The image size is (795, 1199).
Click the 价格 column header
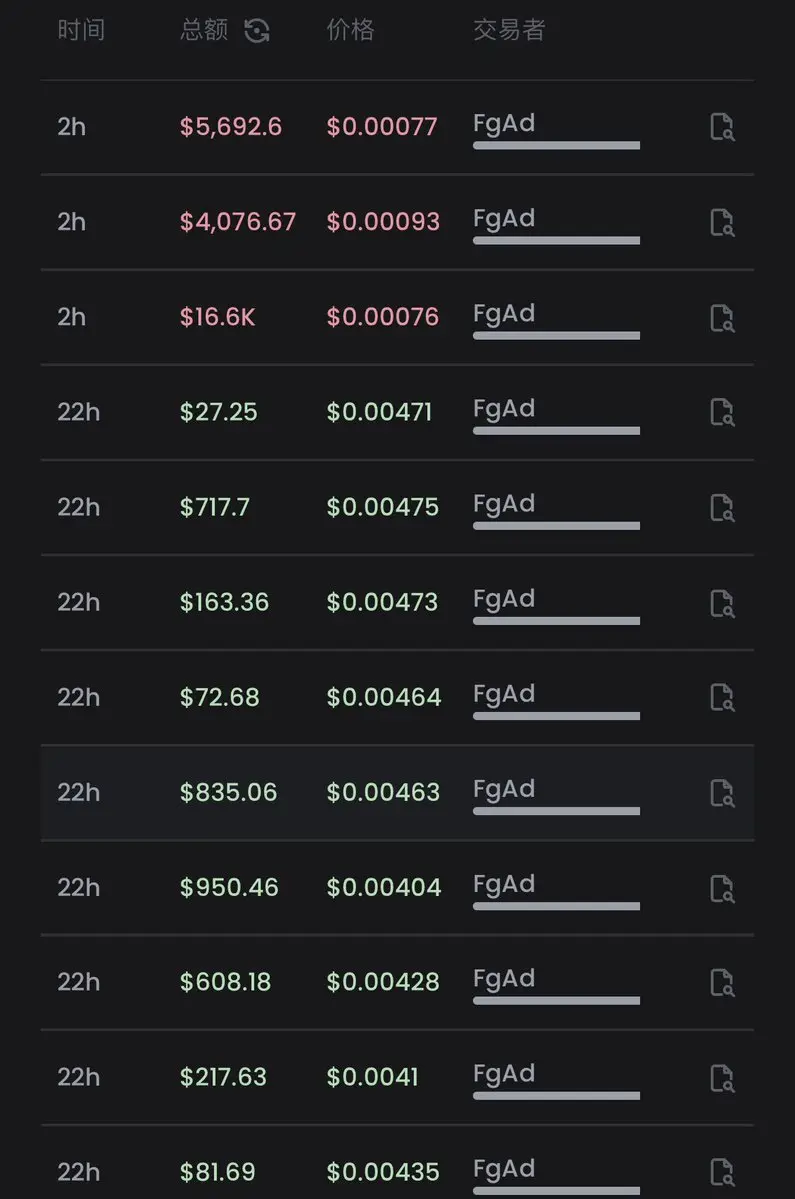click(x=350, y=31)
